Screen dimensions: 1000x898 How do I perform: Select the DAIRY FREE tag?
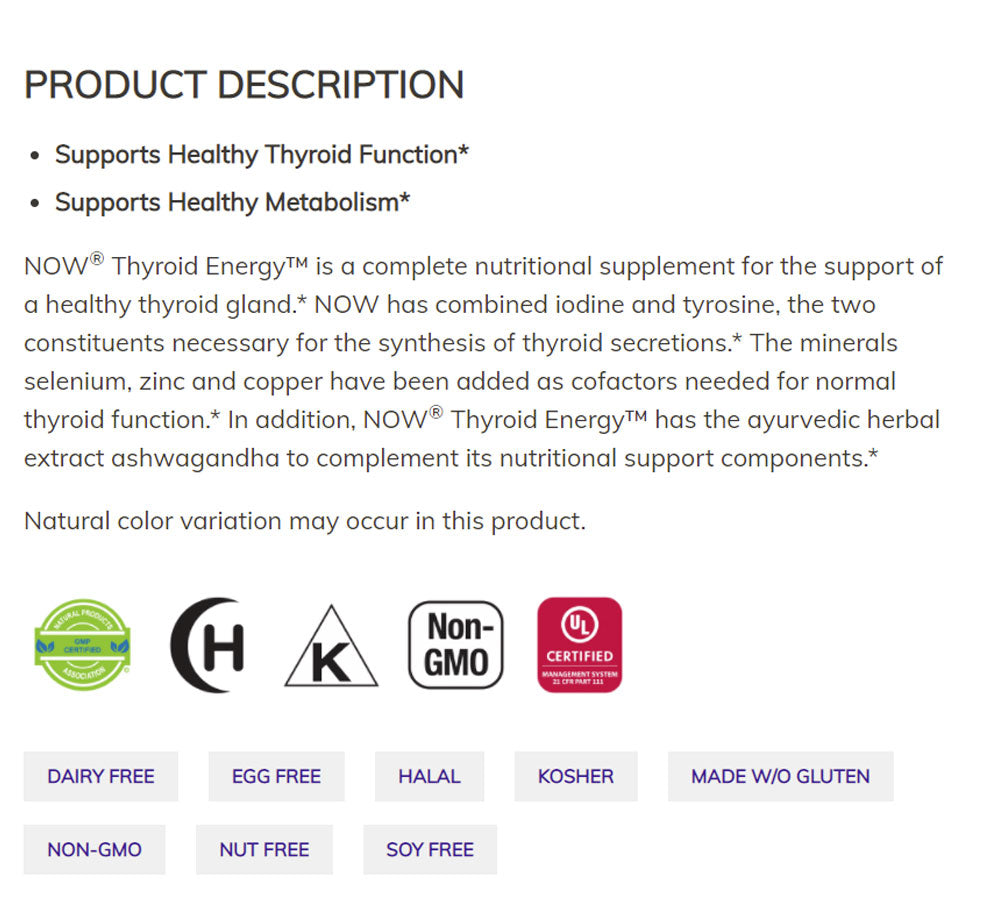point(101,776)
